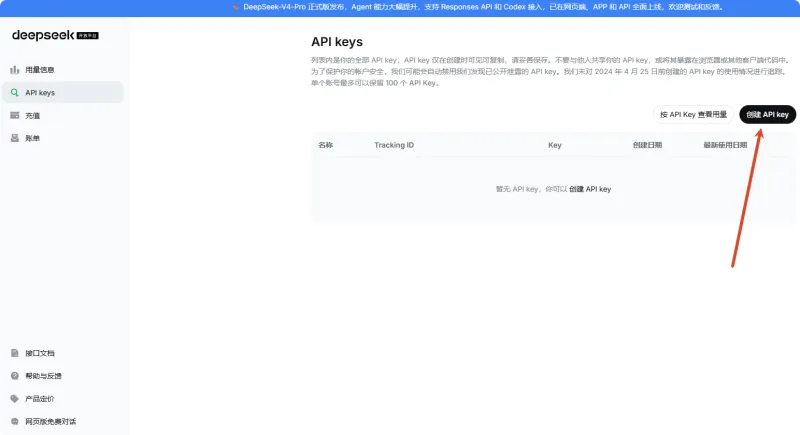Click the document icon beside 接口文档
The image size is (800, 435).
pyautogui.click(x=15, y=353)
